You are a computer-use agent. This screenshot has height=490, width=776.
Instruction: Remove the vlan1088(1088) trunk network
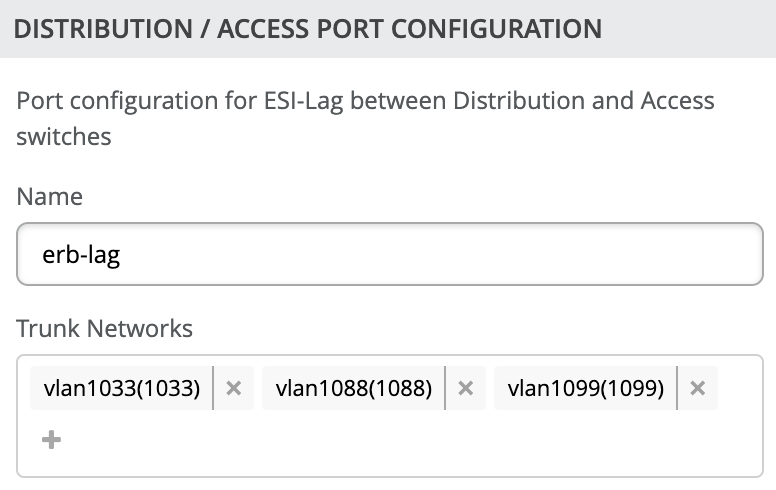(x=465, y=389)
